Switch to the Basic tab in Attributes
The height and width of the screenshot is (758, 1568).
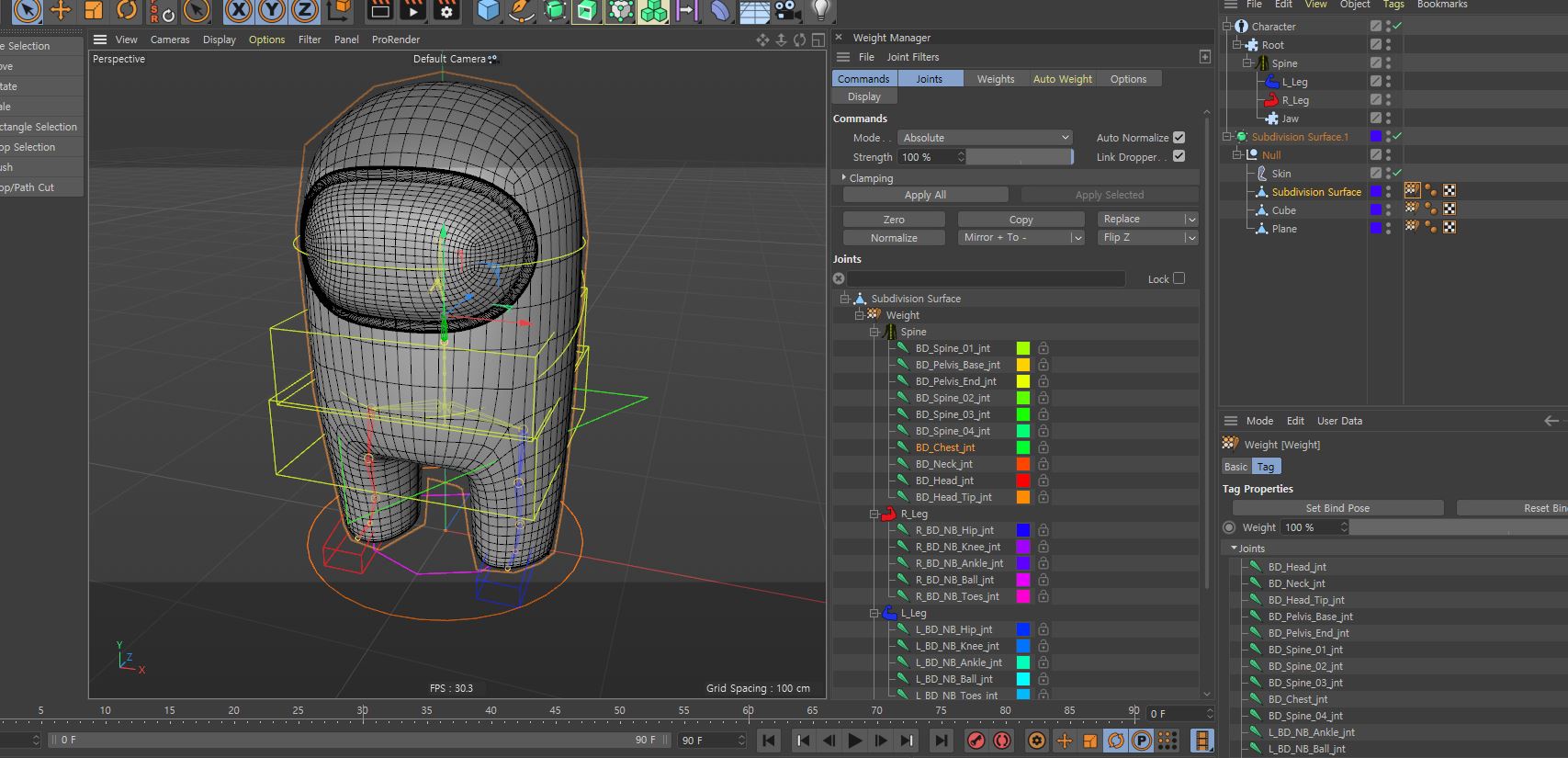[x=1236, y=467]
